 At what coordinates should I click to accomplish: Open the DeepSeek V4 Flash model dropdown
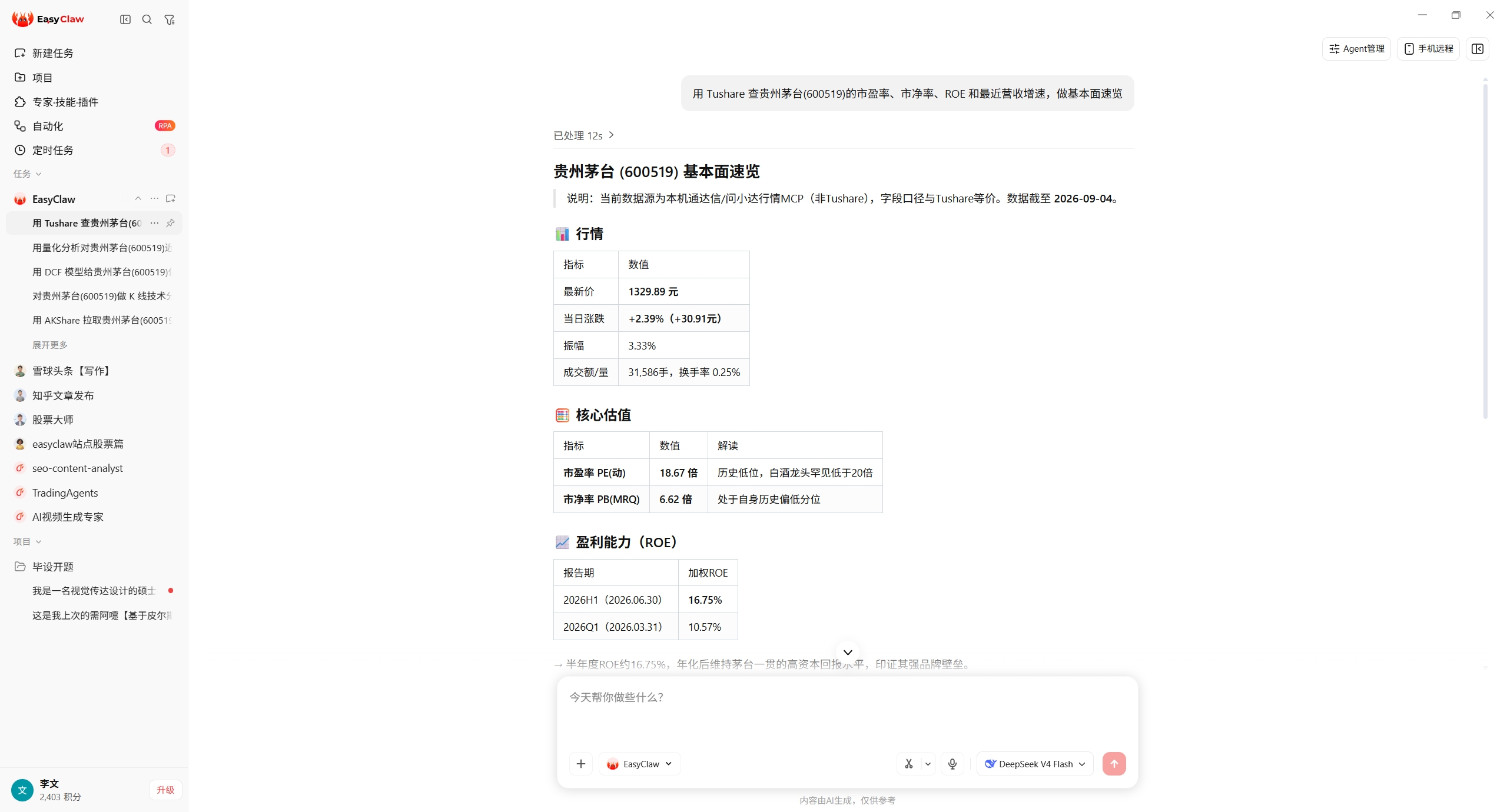[1035, 764]
